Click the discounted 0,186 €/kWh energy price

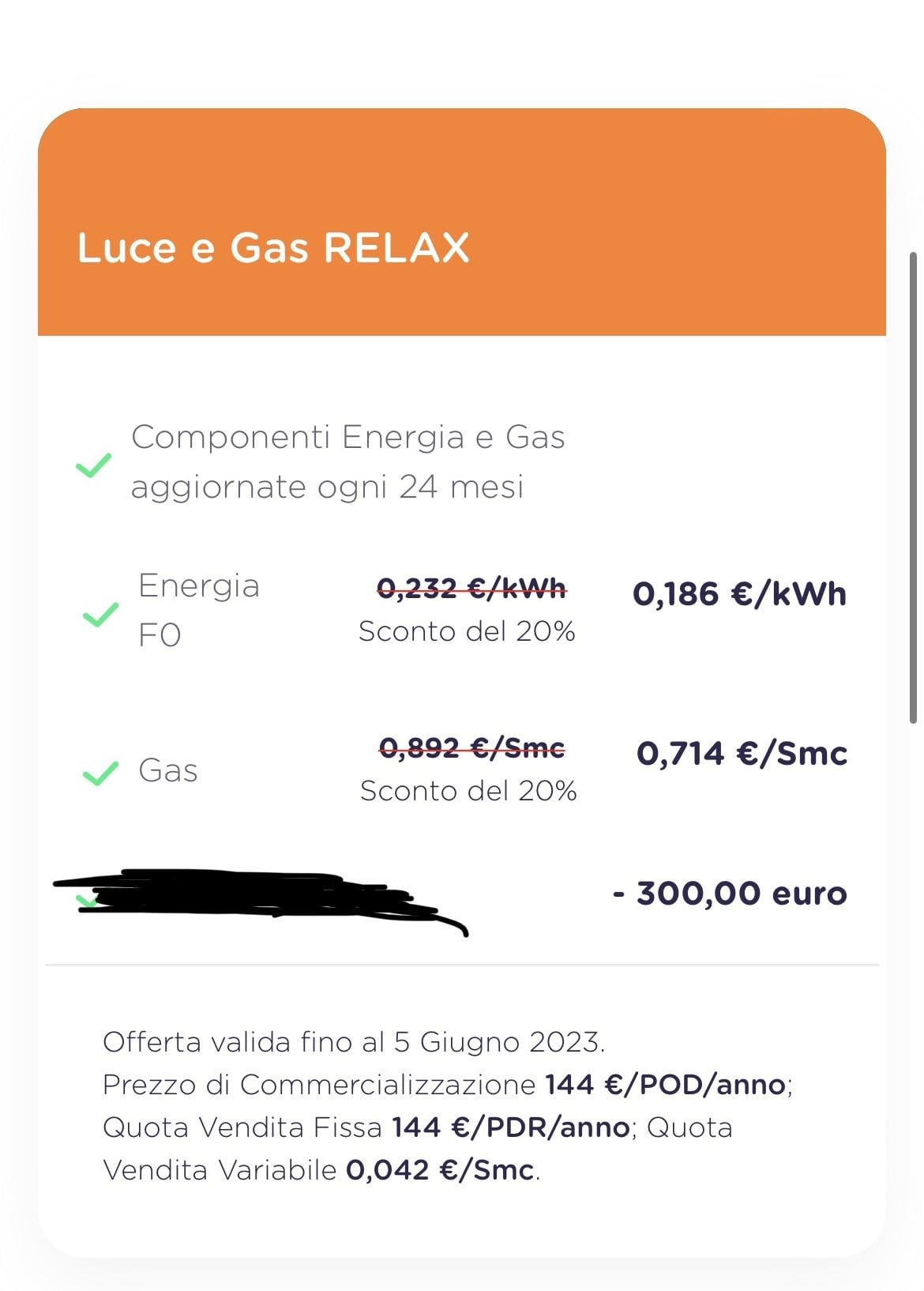[739, 594]
